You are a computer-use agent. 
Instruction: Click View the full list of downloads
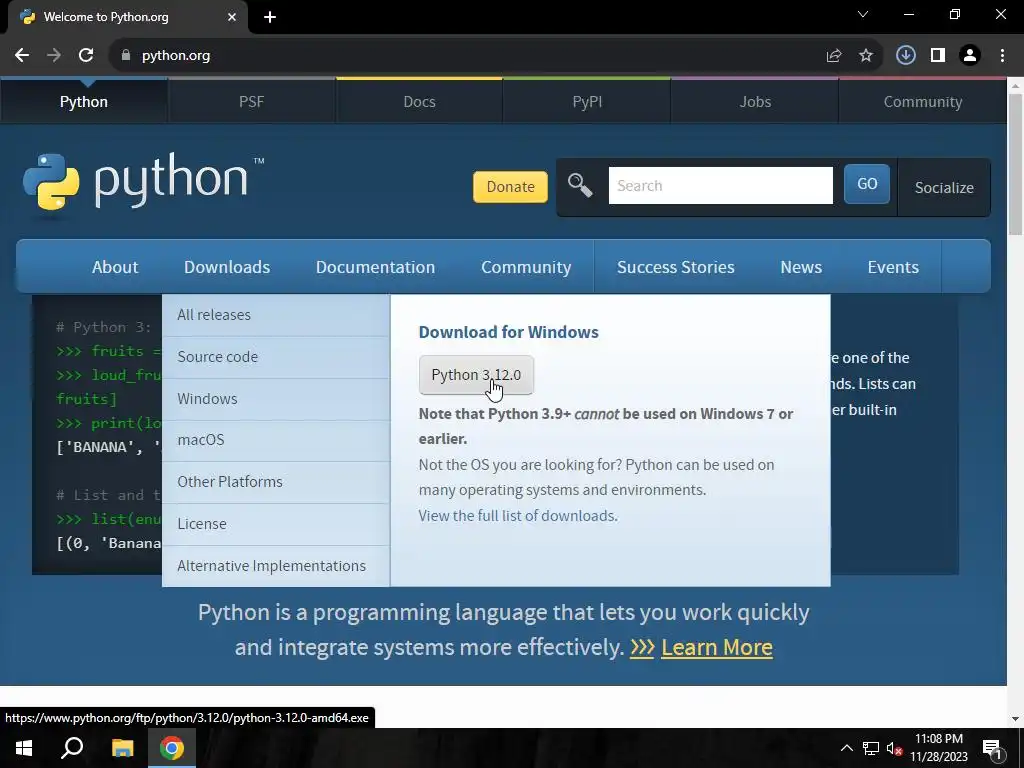518,516
